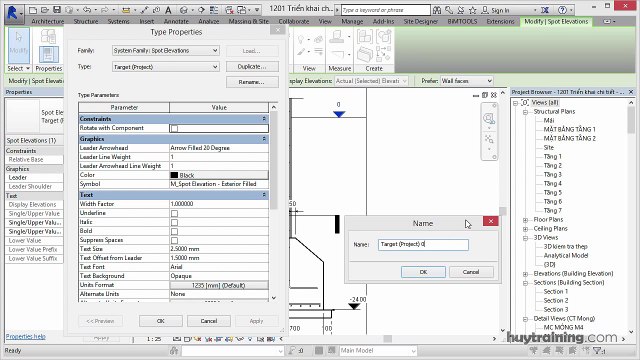This screenshot has height=360, width=640.
Task: Click Sign In in the title bar
Action: coord(500,10)
